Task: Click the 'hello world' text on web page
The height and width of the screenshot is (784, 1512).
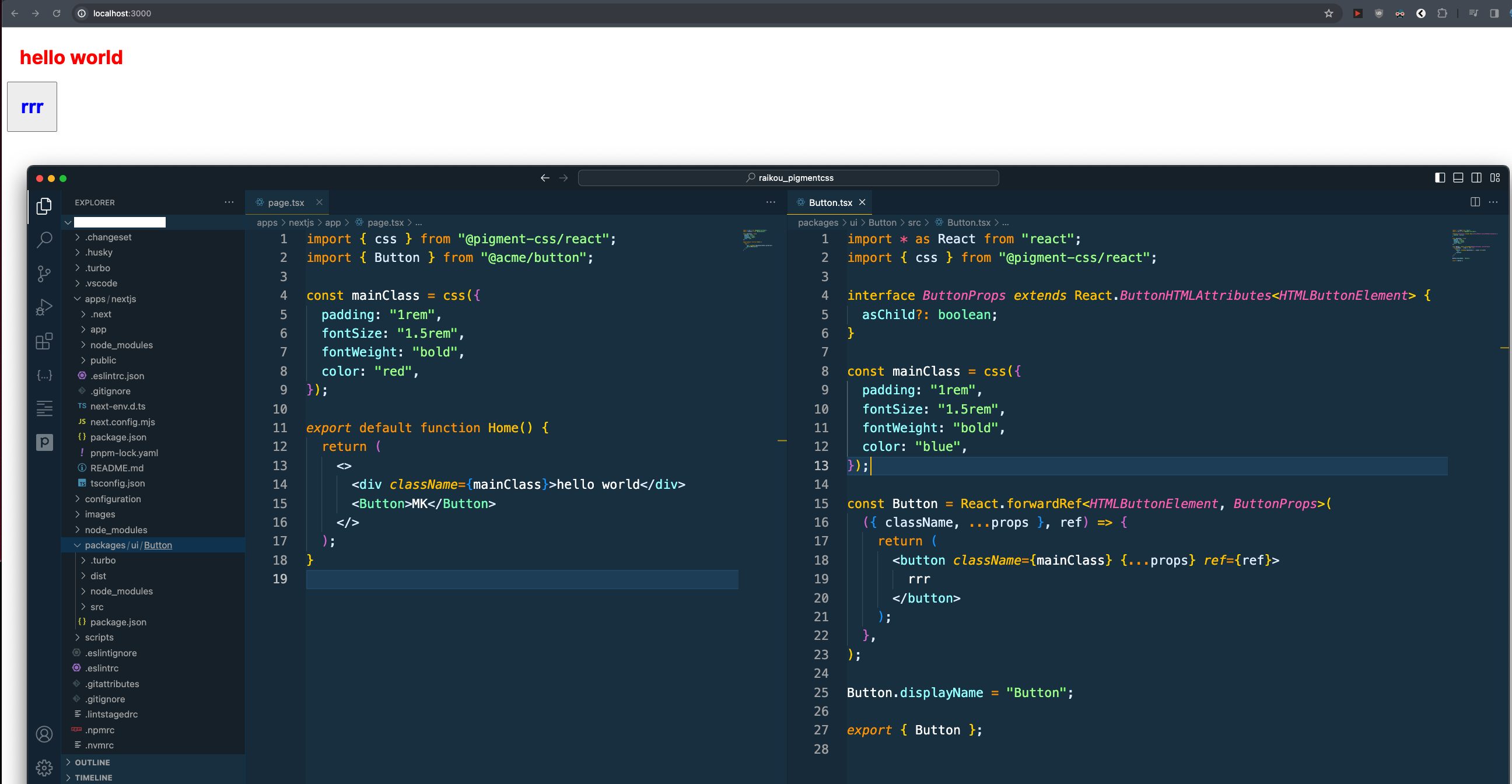Action: pos(71,58)
